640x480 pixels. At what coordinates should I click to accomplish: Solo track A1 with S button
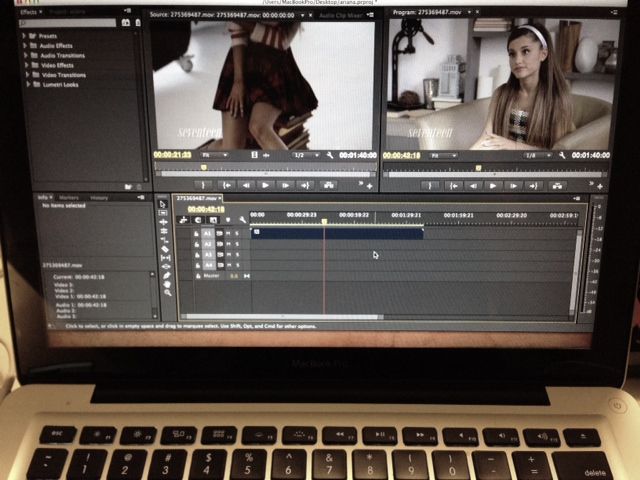237,233
